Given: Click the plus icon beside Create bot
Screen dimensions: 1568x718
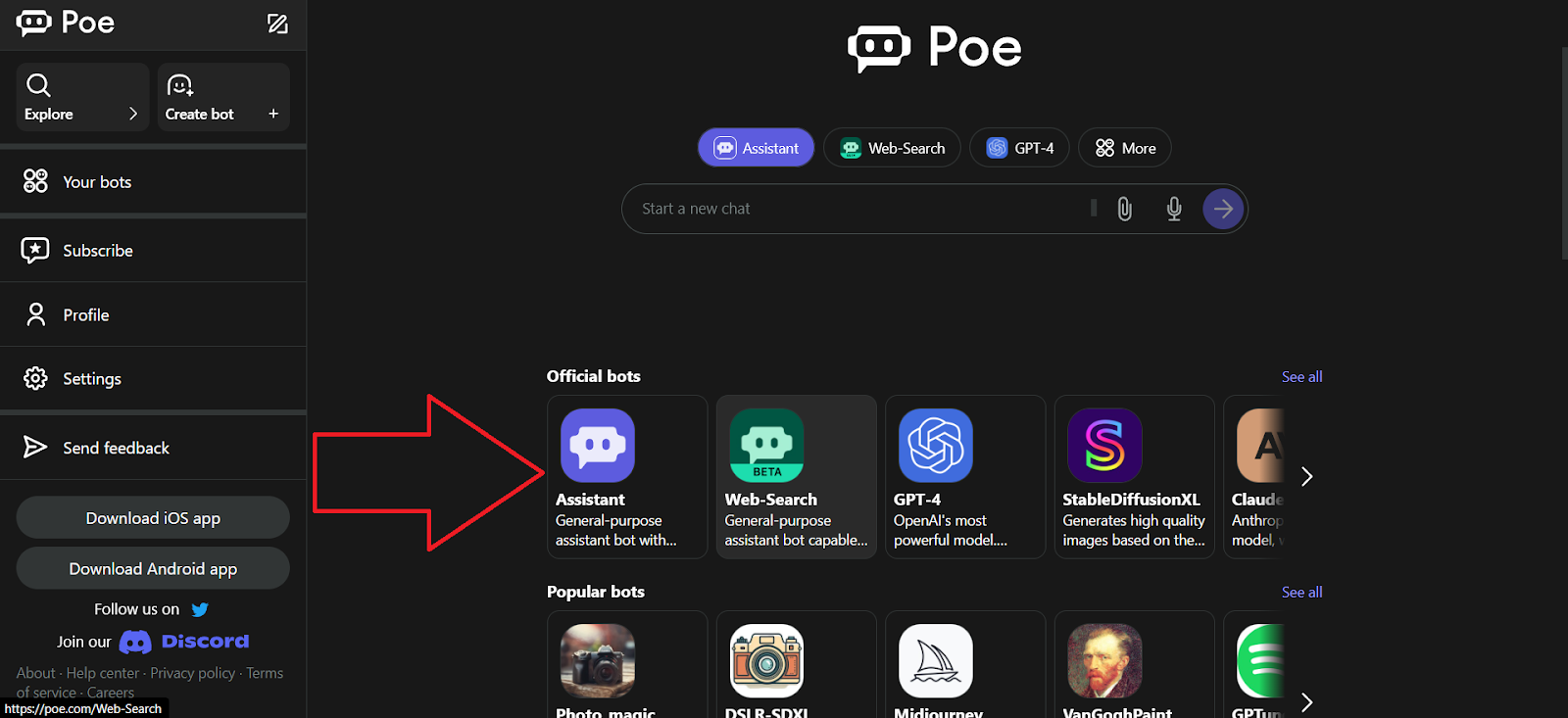Looking at the screenshot, I should [x=273, y=114].
